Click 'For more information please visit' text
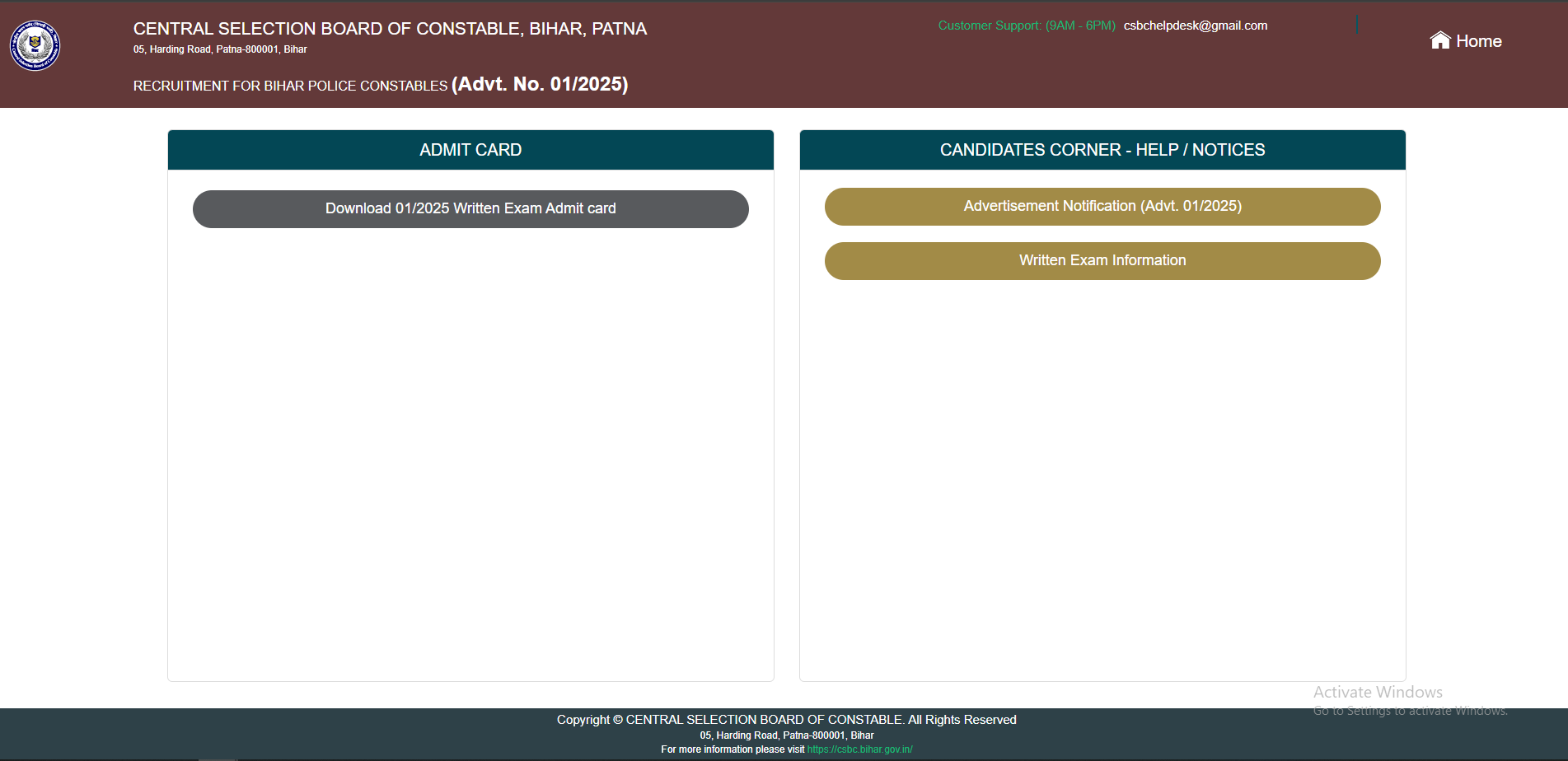This screenshot has height=761, width=1568. point(733,749)
